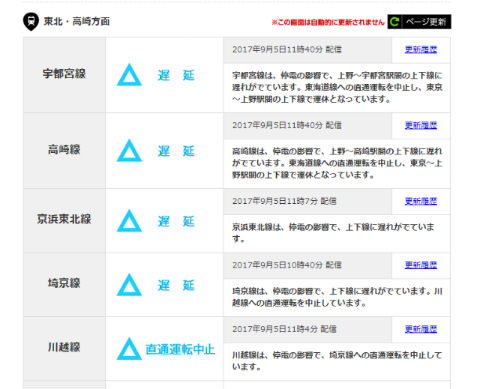Click the delay triangle icon for 京浜東北線
The image size is (480, 389).
pos(129,221)
